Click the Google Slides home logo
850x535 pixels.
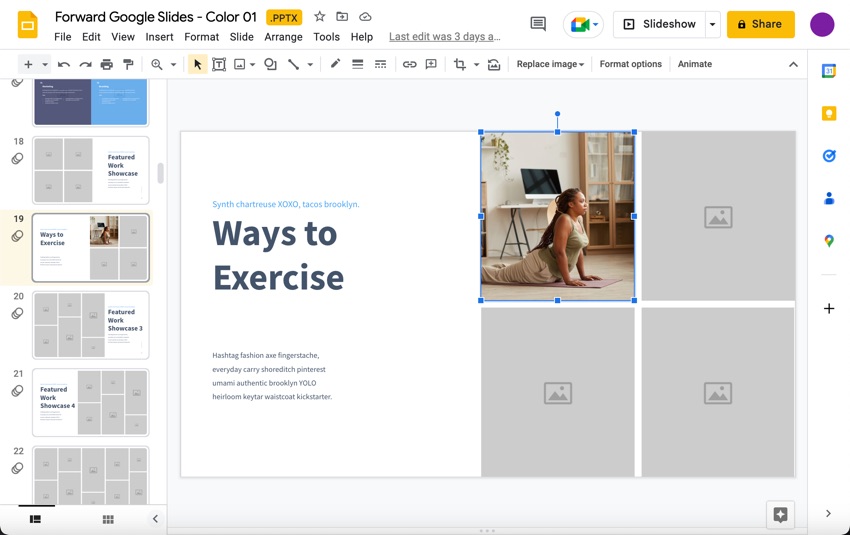coord(28,24)
